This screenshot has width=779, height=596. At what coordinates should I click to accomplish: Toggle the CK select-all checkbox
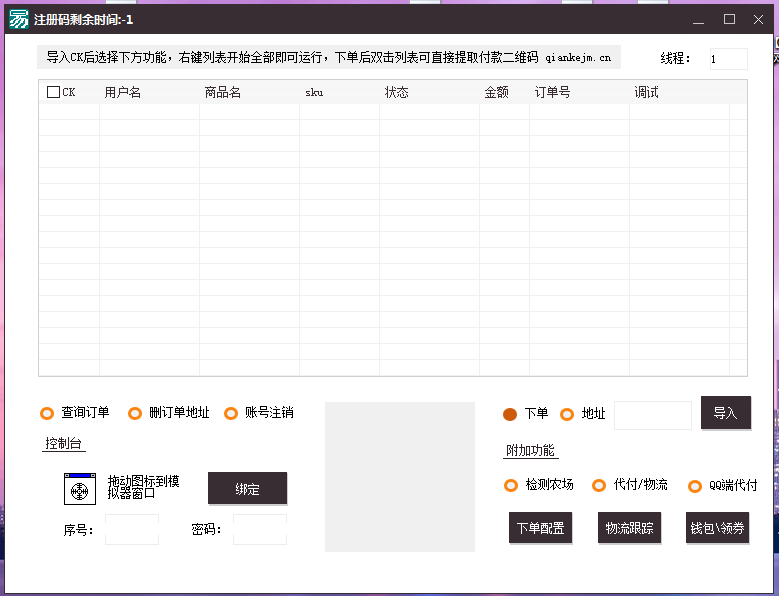[x=54, y=92]
